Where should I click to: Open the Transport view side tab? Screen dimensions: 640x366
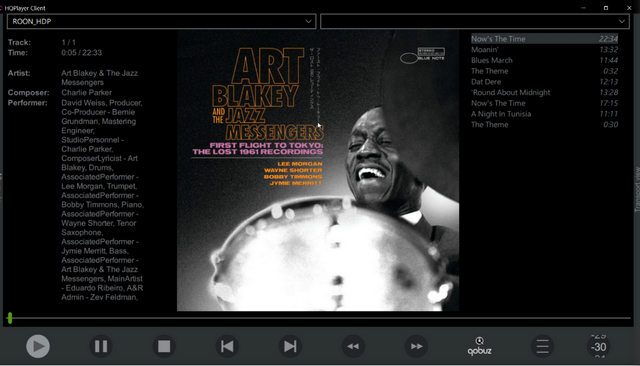pos(637,189)
